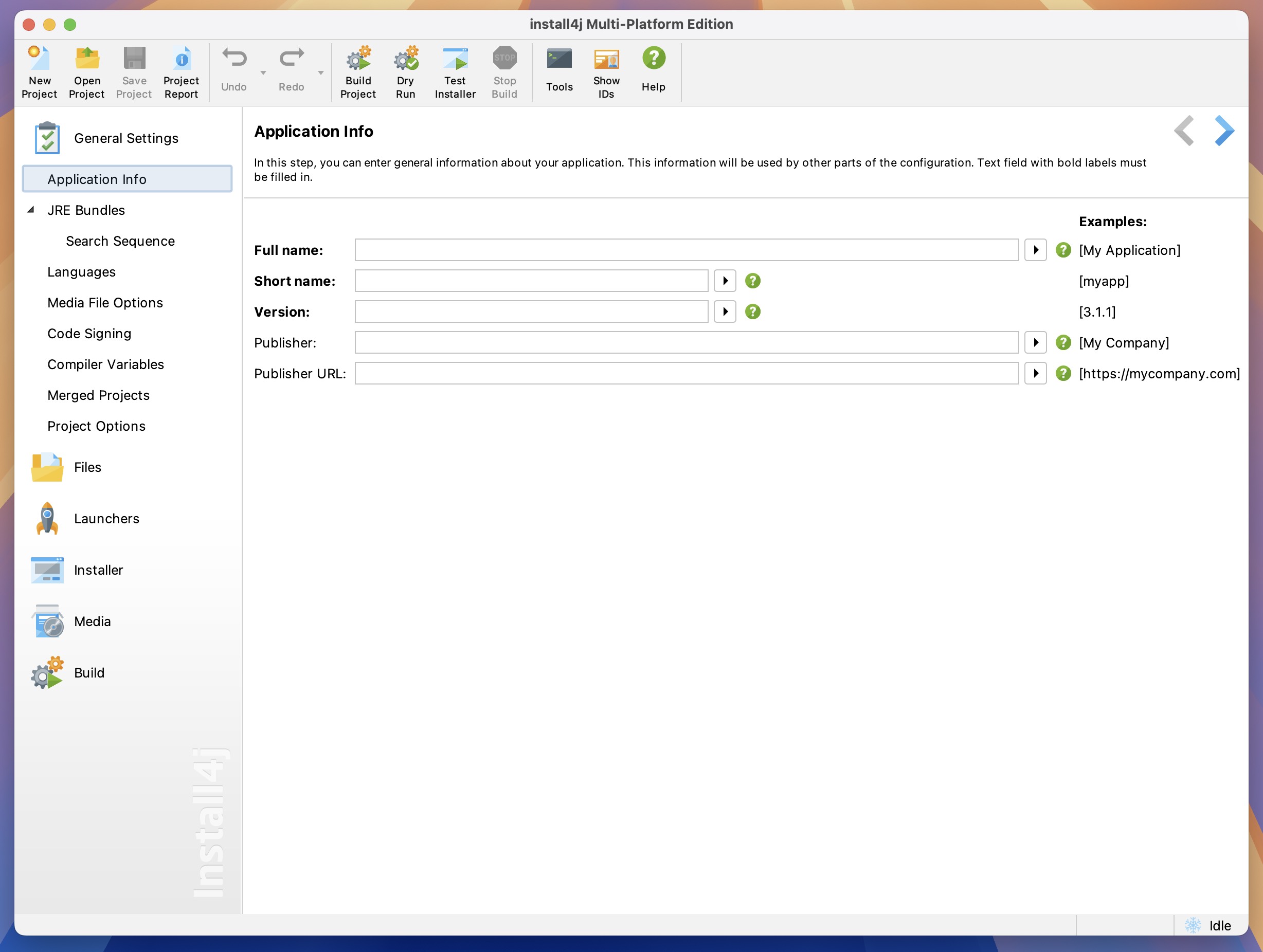Click the Redo arrow icon
This screenshot has height=952, width=1263.
291,58
